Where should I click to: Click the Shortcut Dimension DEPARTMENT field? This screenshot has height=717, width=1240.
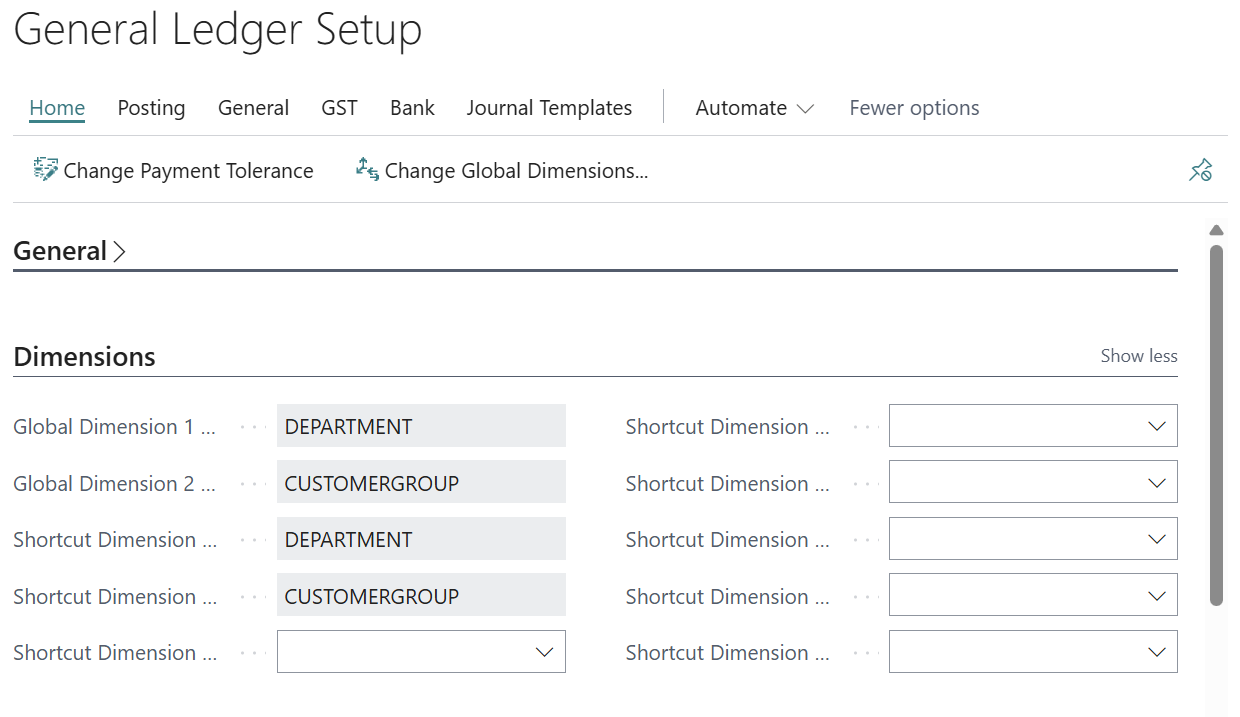421,539
